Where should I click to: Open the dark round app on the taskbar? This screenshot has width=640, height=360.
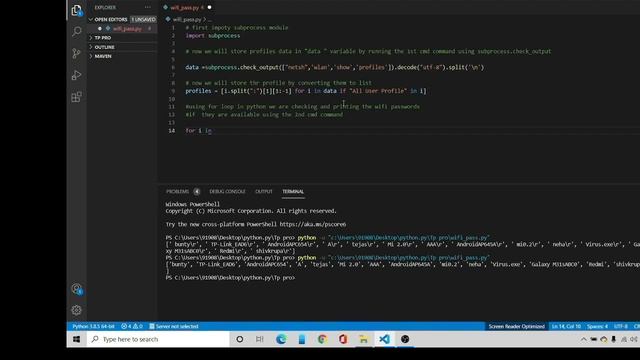(405, 339)
